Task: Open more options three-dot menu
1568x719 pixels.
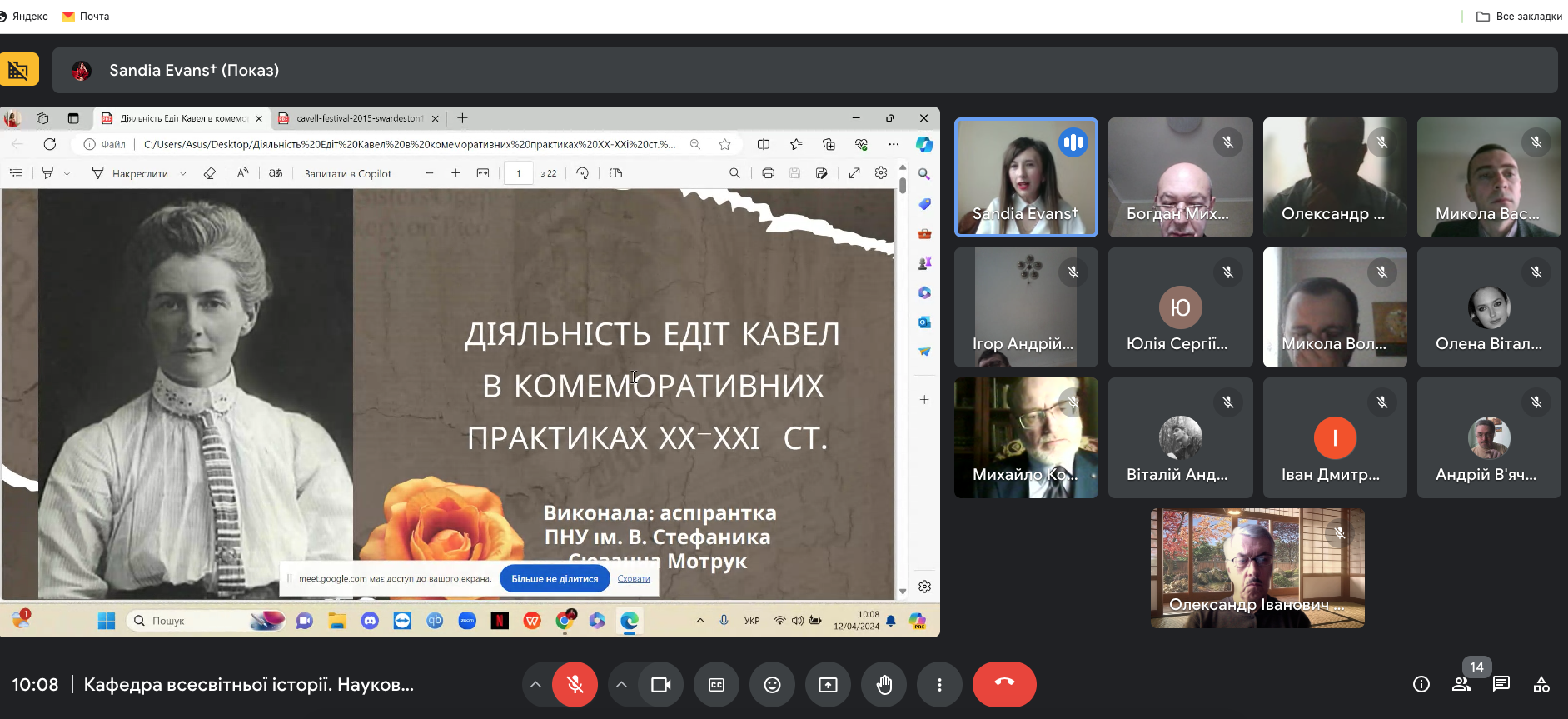Action: (x=939, y=685)
